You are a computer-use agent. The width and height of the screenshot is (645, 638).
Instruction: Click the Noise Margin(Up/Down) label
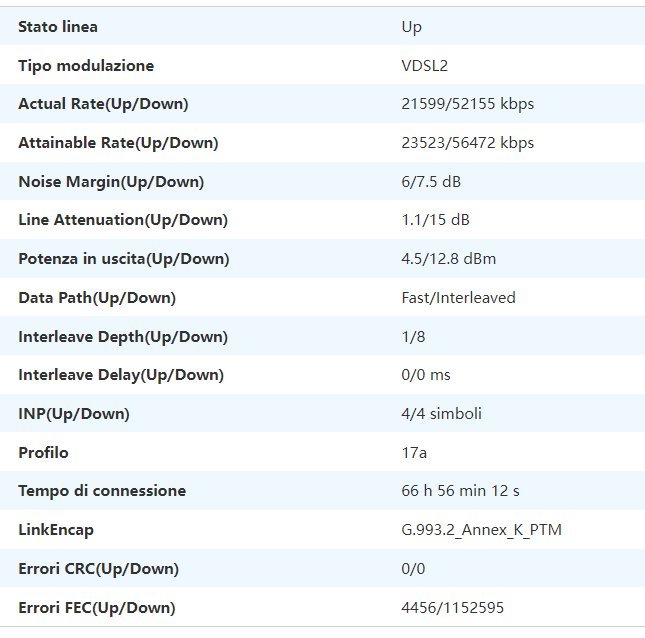coord(111,182)
